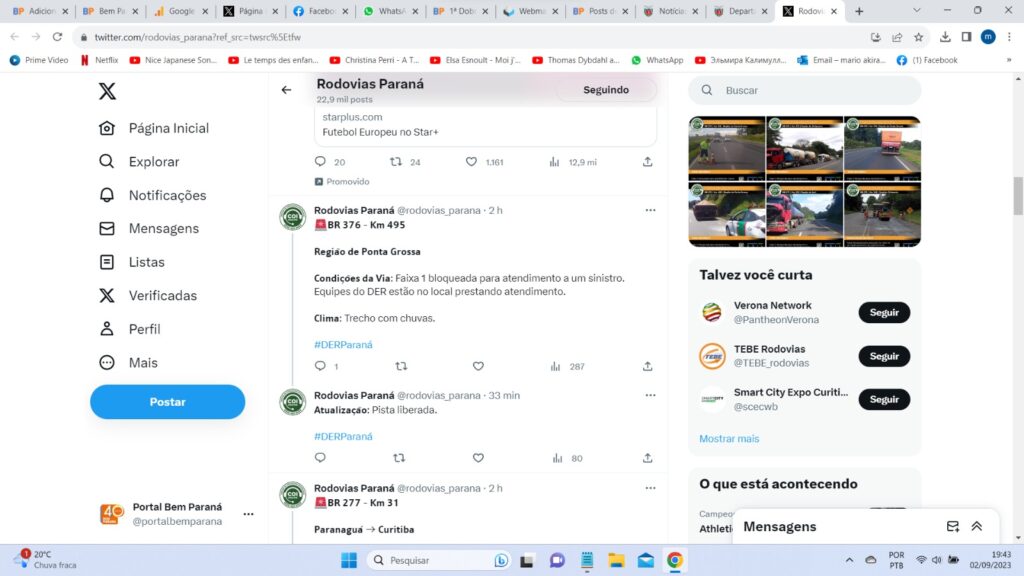Viewport: 1024px width, 576px height.
Task: Click the Rodovias Paraná avatar on BR 376 post
Action: [x=293, y=217]
